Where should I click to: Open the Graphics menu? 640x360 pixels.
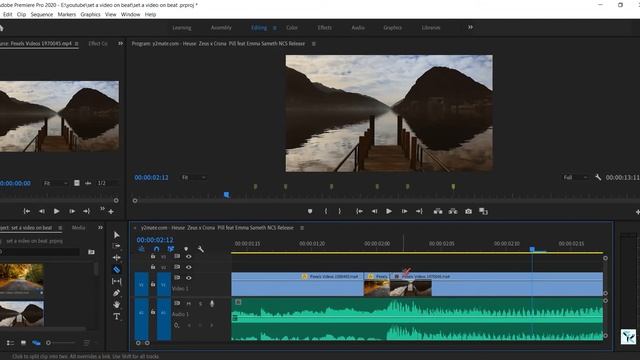(90, 14)
